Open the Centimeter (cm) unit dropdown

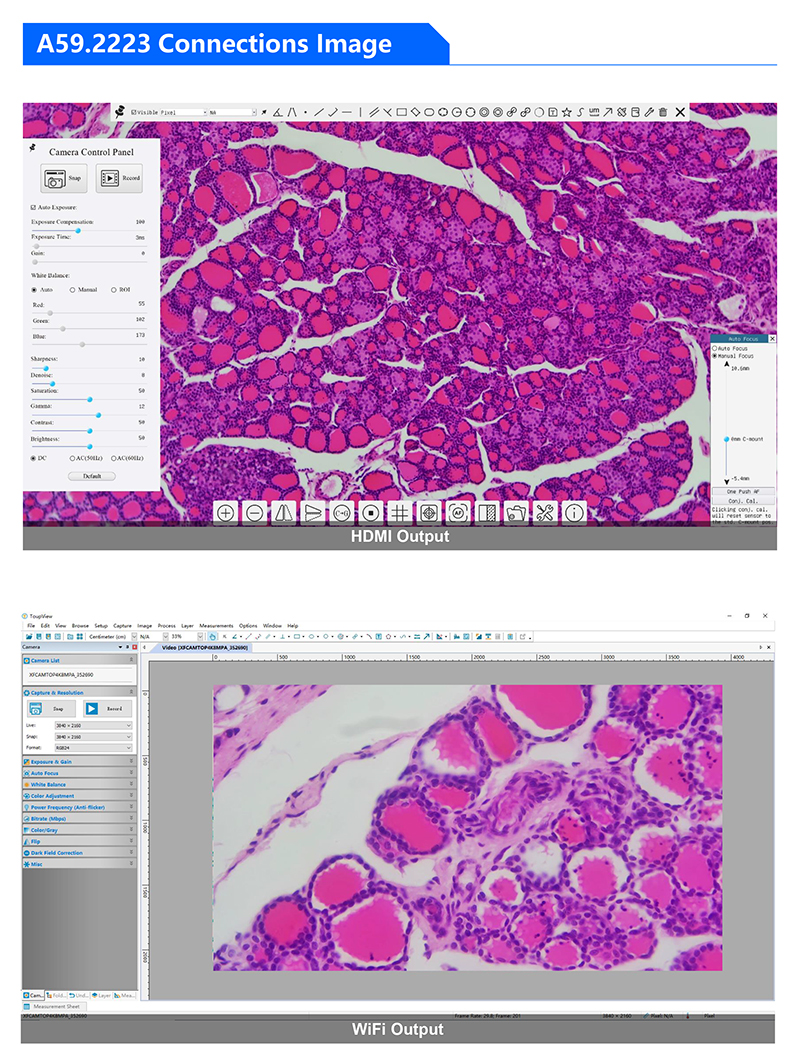pyautogui.click(x=108, y=636)
